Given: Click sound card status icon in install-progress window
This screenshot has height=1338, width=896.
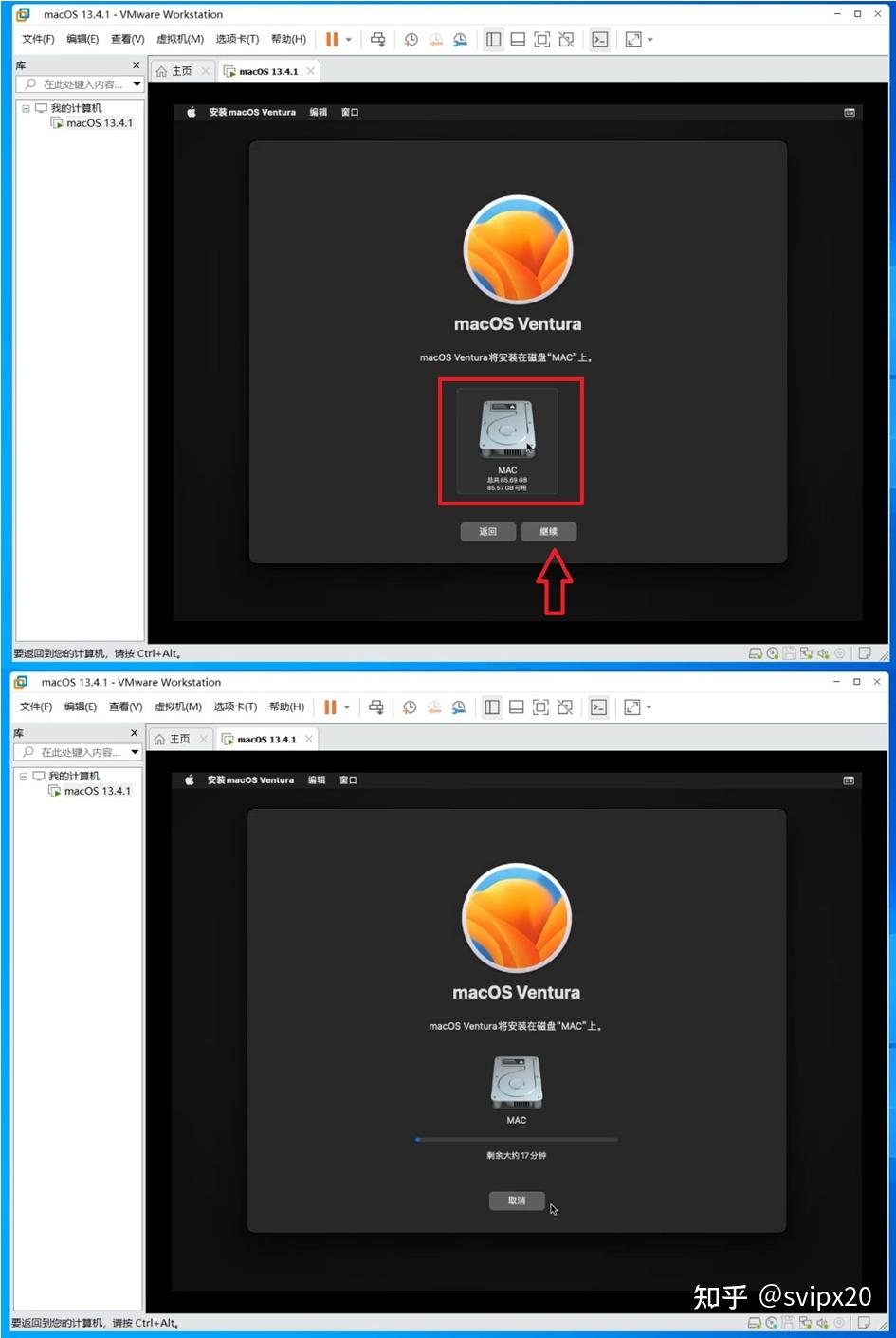Looking at the screenshot, I should click(x=822, y=1323).
